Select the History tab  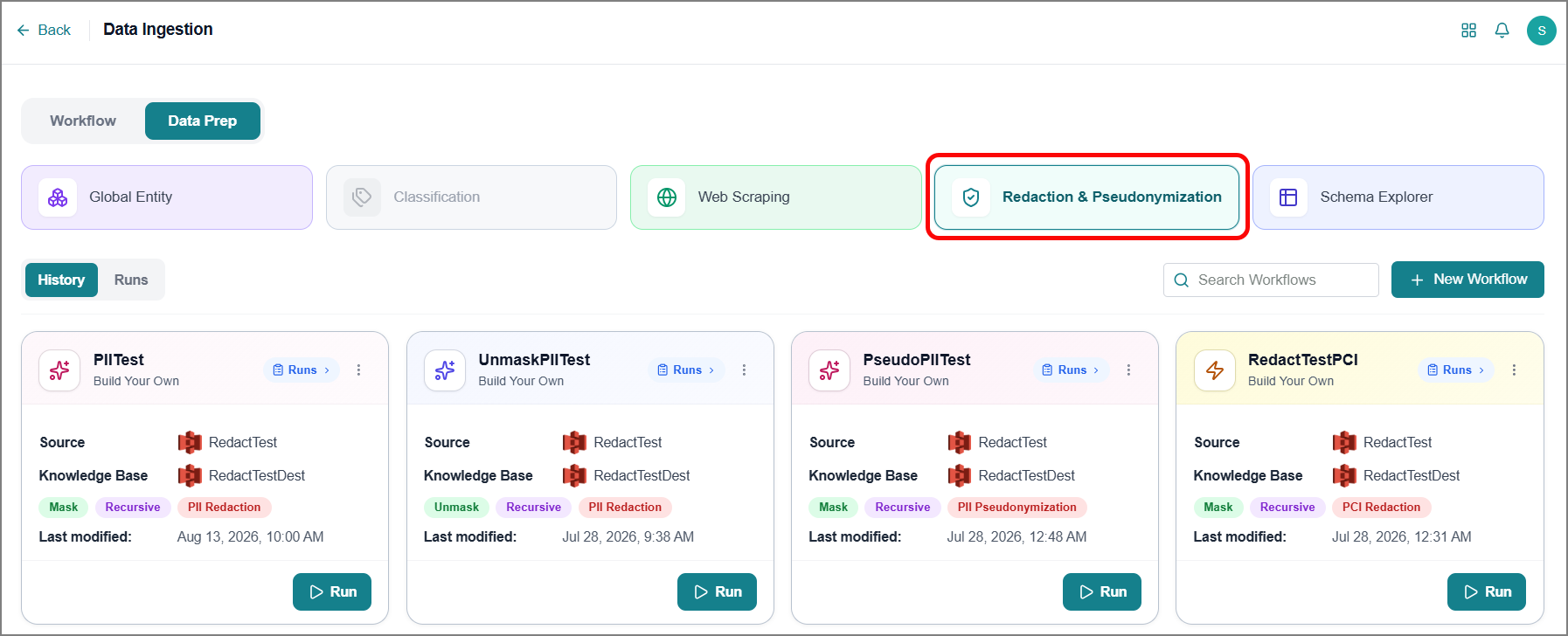[x=61, y=280]
